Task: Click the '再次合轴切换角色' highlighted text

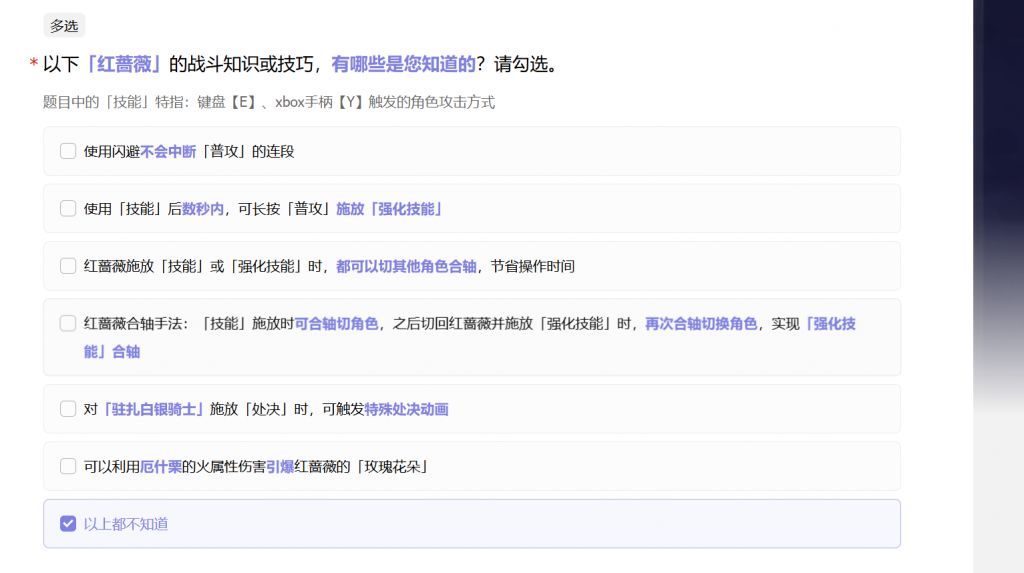Action: 701,324
